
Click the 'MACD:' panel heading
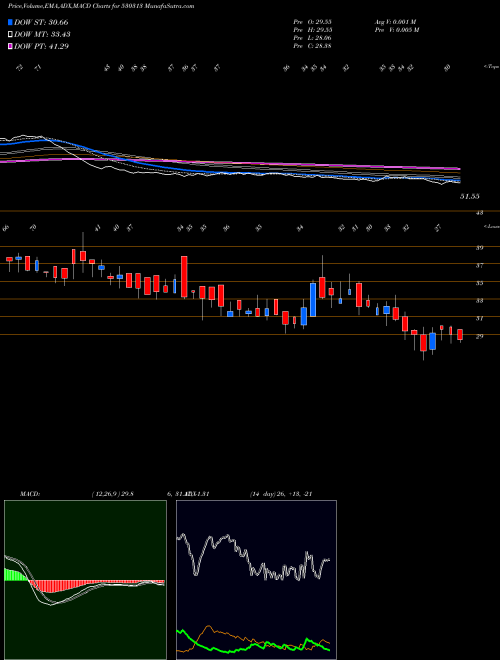click(29, 494)
